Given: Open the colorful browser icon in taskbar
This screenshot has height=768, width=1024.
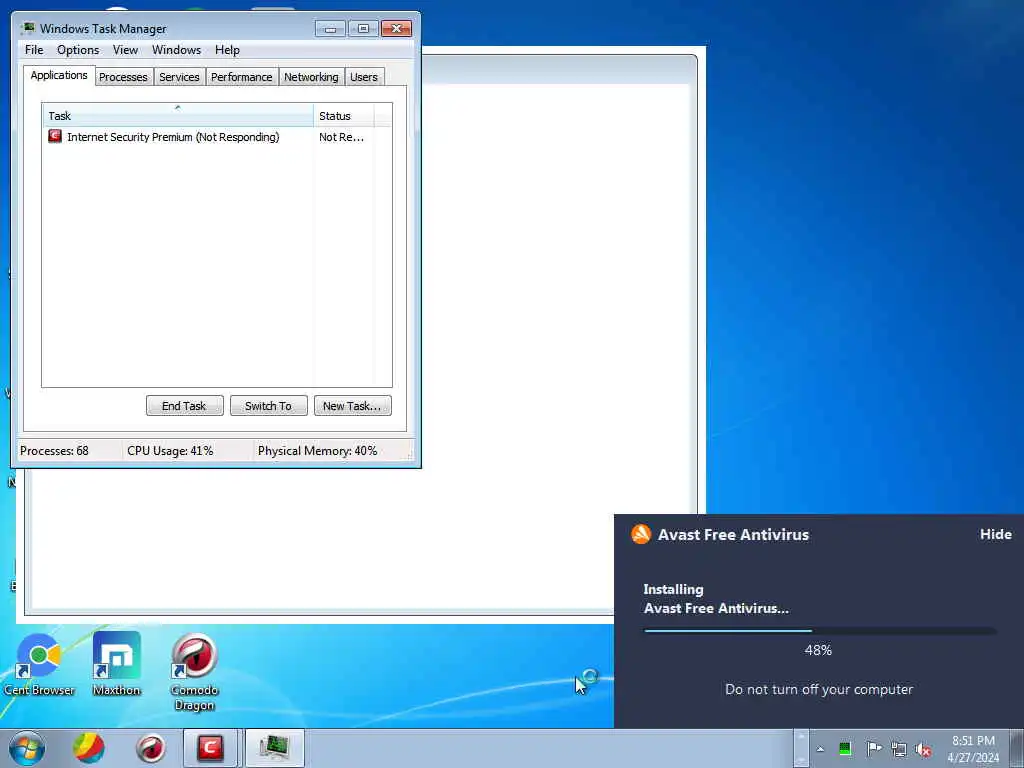Looking at the screenshot, I should tap(89, 748).
